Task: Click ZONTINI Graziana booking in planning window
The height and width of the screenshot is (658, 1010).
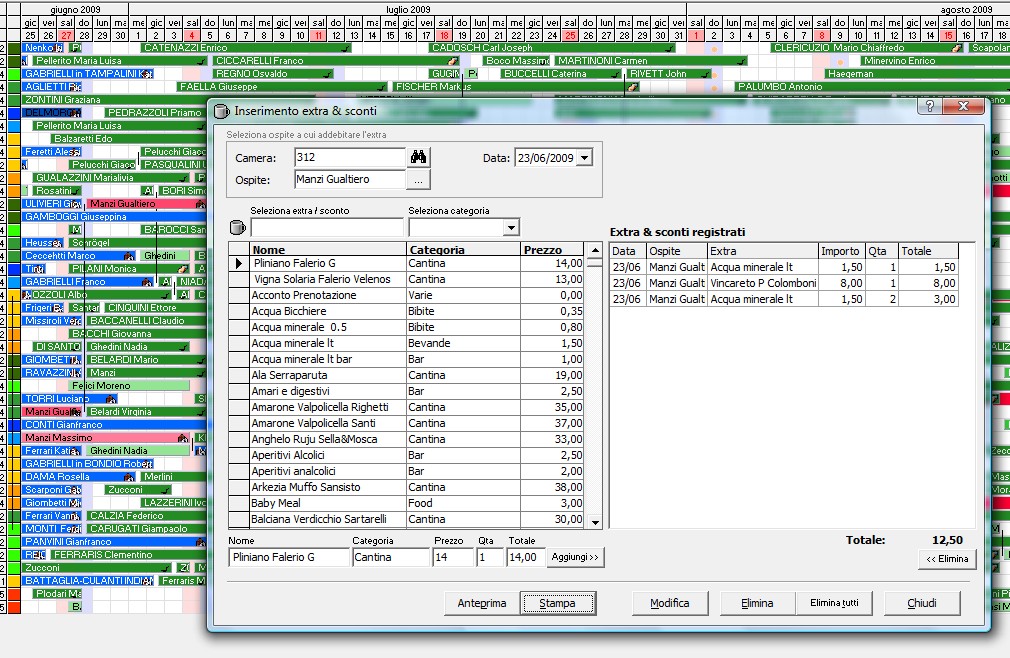Action: [x=115, y=100]
